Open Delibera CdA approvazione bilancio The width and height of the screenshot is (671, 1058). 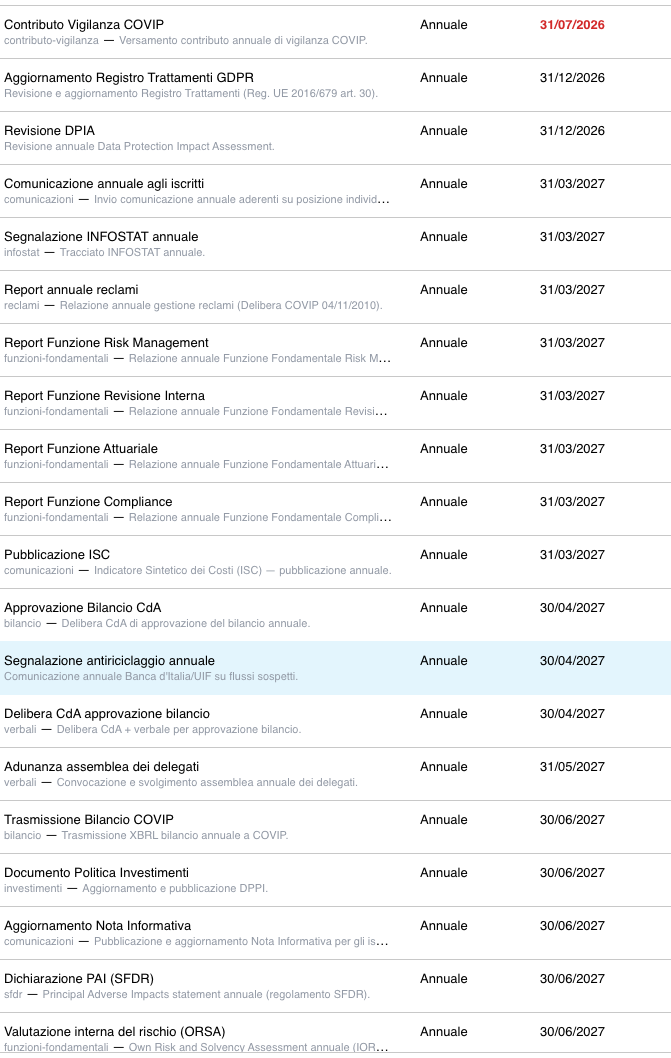[x=336, y=721]
